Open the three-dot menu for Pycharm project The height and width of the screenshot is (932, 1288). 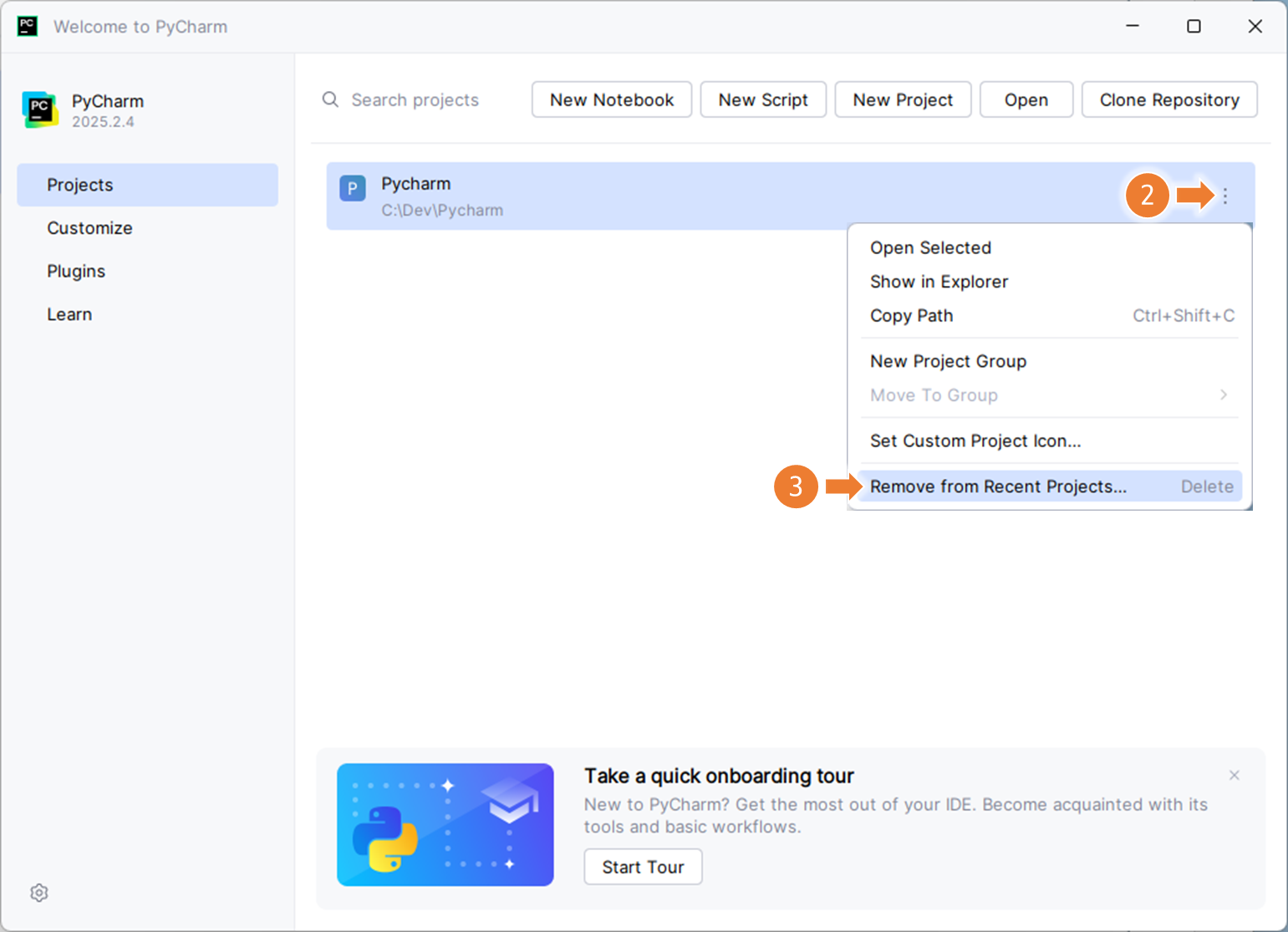(x=1225, y=196)
